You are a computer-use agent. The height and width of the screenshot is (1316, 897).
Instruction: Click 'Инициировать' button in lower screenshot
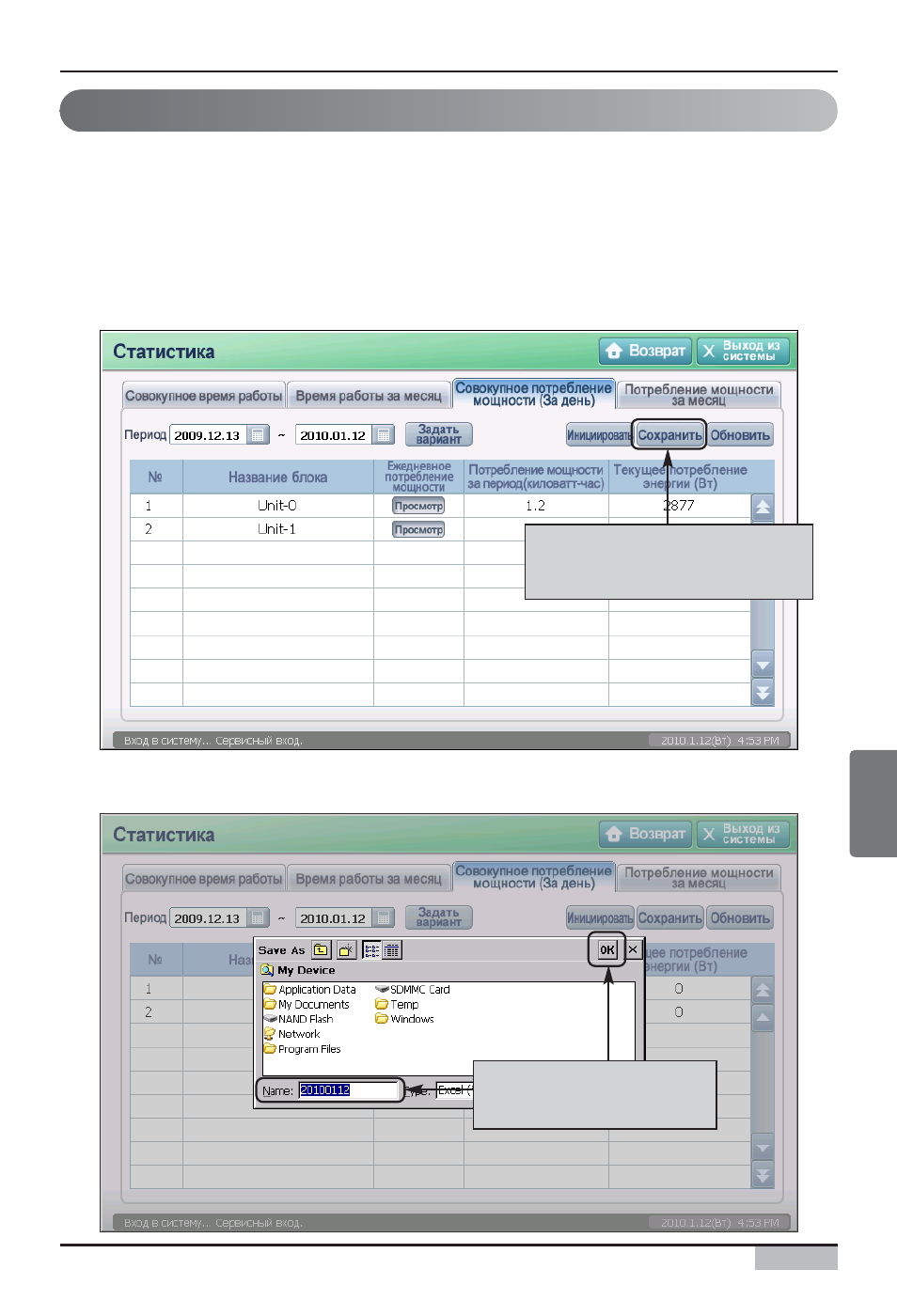click(x=600, y=918)
